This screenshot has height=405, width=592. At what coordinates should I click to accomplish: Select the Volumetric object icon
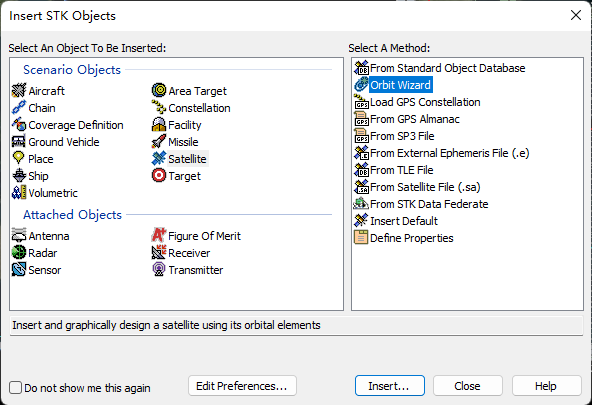point(18,192)
